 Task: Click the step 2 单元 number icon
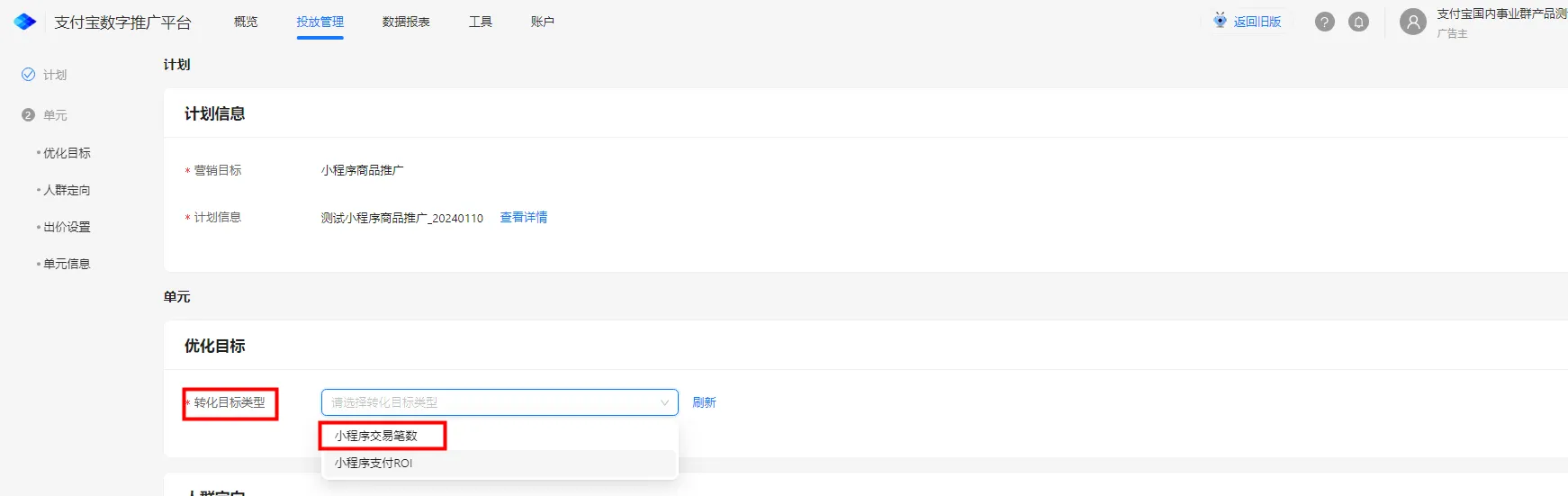[x=28, y=115]
